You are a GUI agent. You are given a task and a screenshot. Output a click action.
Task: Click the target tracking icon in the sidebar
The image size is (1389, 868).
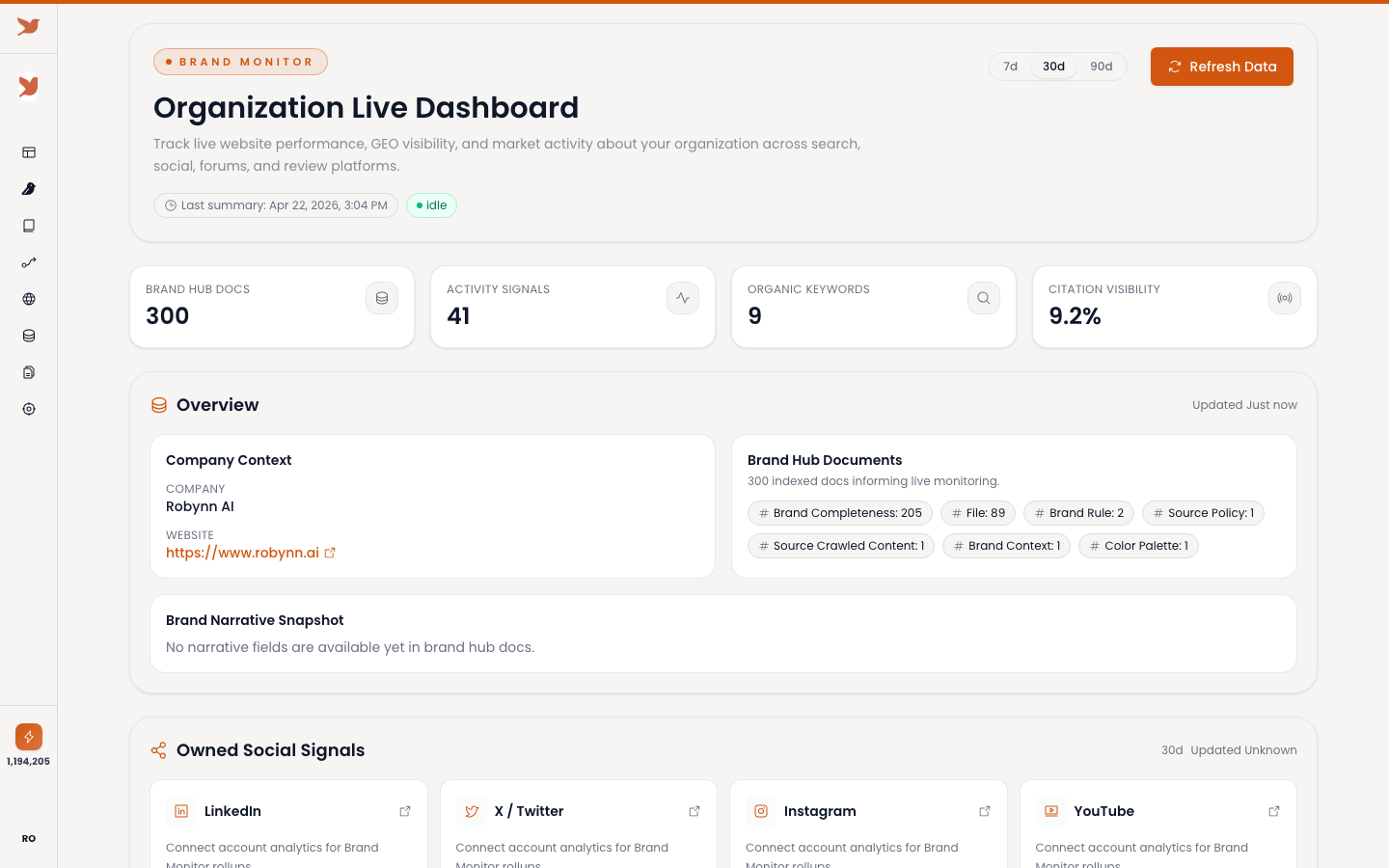tap(29, 409)
